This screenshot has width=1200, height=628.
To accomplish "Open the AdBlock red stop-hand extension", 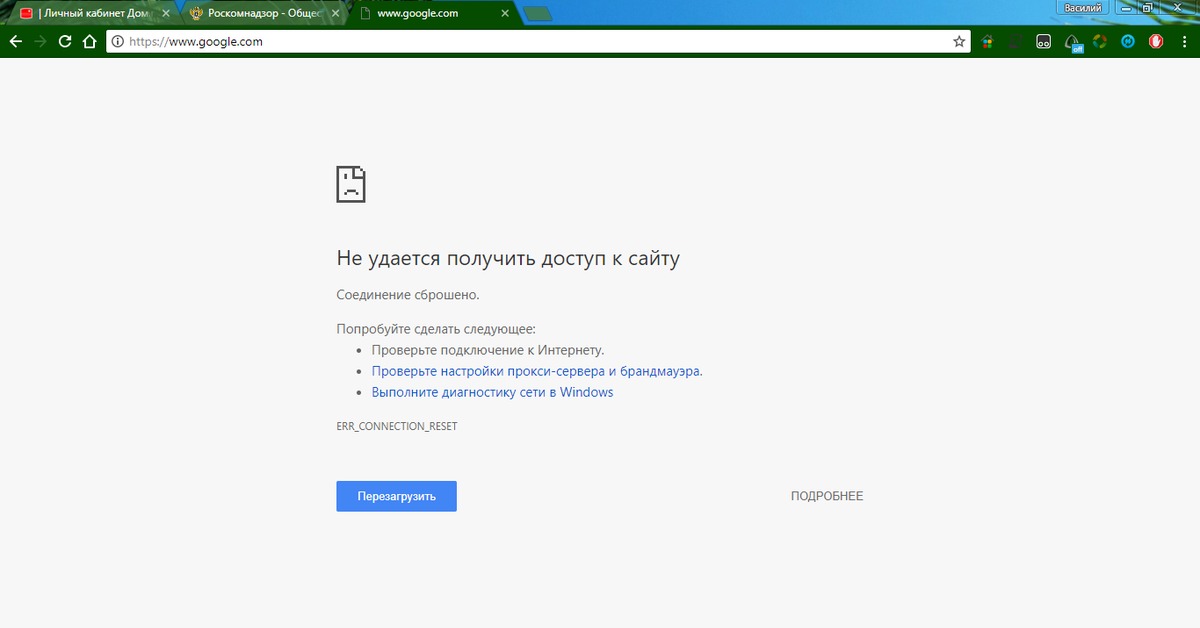I will (x=1156, y=42).
